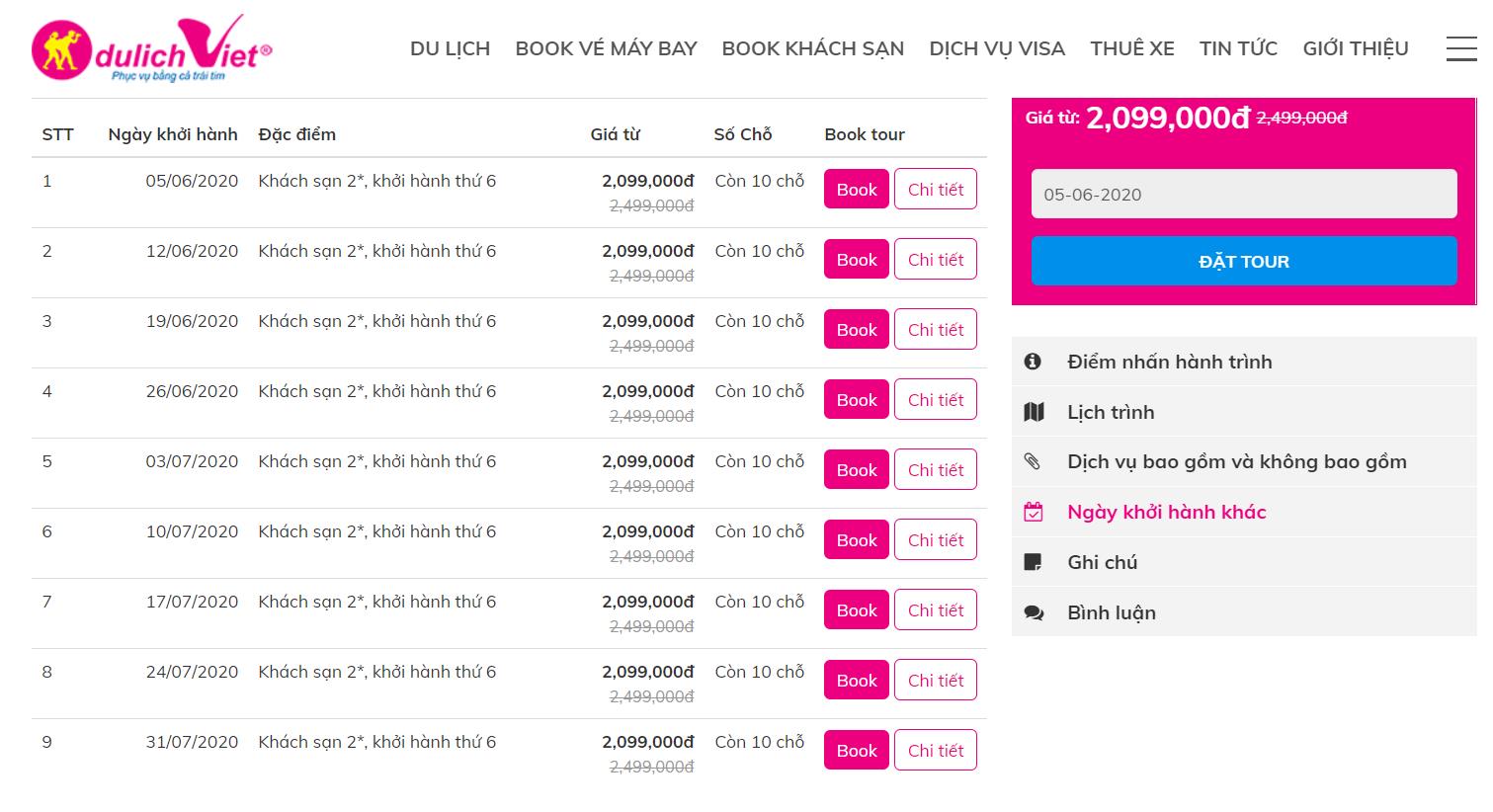1493x812 pixels.
Task: Click the blue ĐẶT TOUR button
Action: (x=1244, y=261)
